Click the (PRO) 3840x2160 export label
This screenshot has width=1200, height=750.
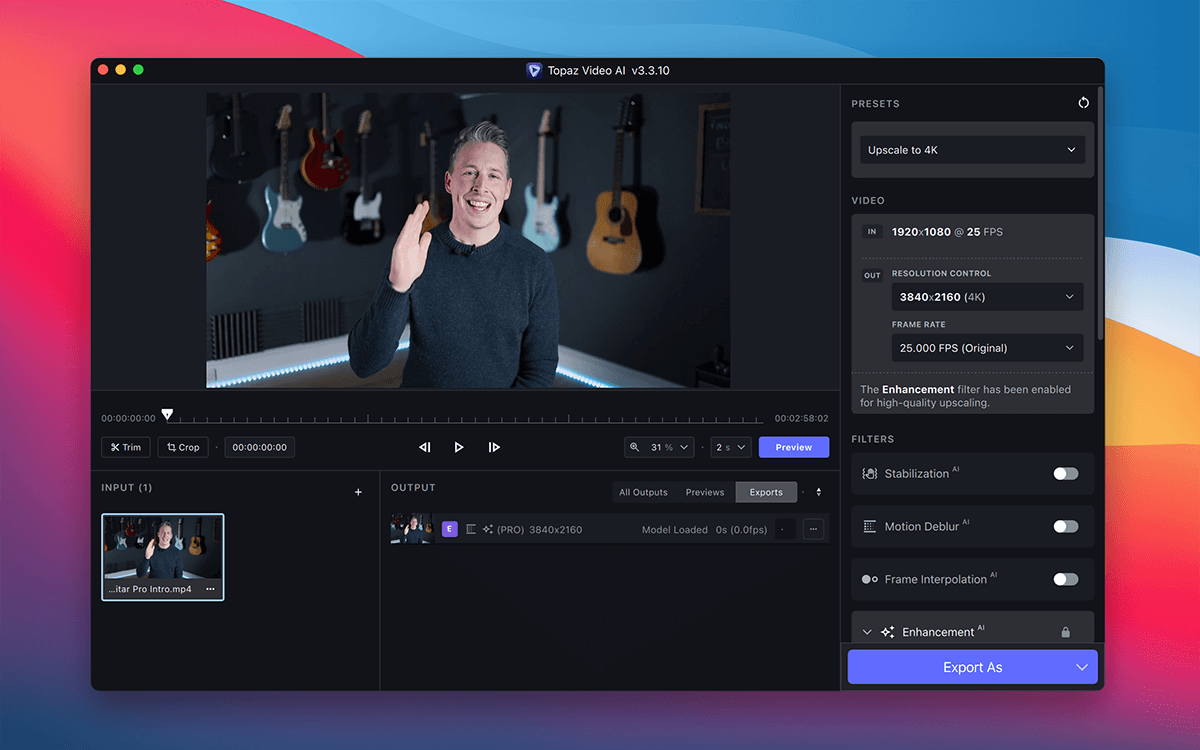[539, 529]
